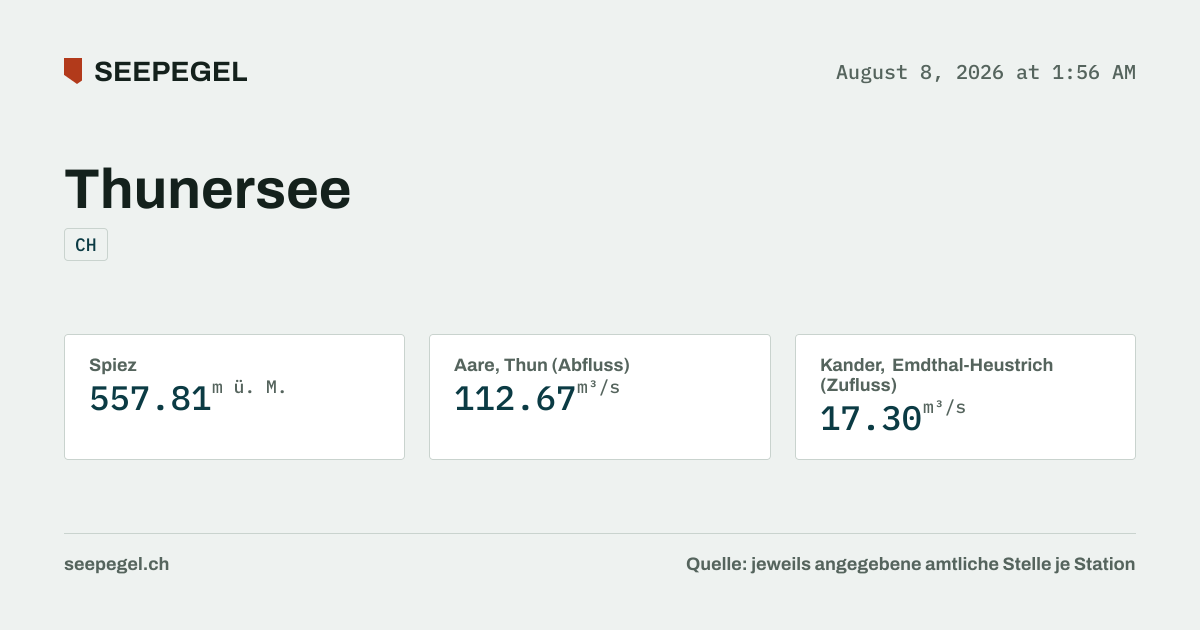The image size is (1200, 630).
Task: Click the Aare, Thun (Abfluss) station label
Action: pos(542,365)
